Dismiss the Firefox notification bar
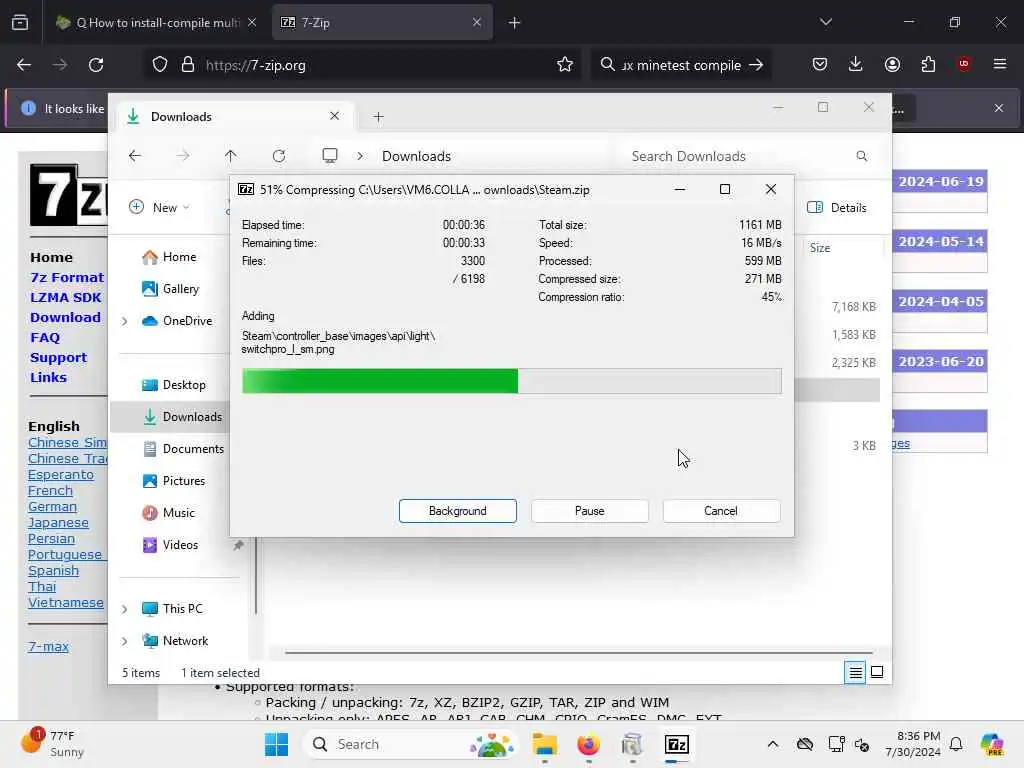The image size is (1024, 768). 999,108
